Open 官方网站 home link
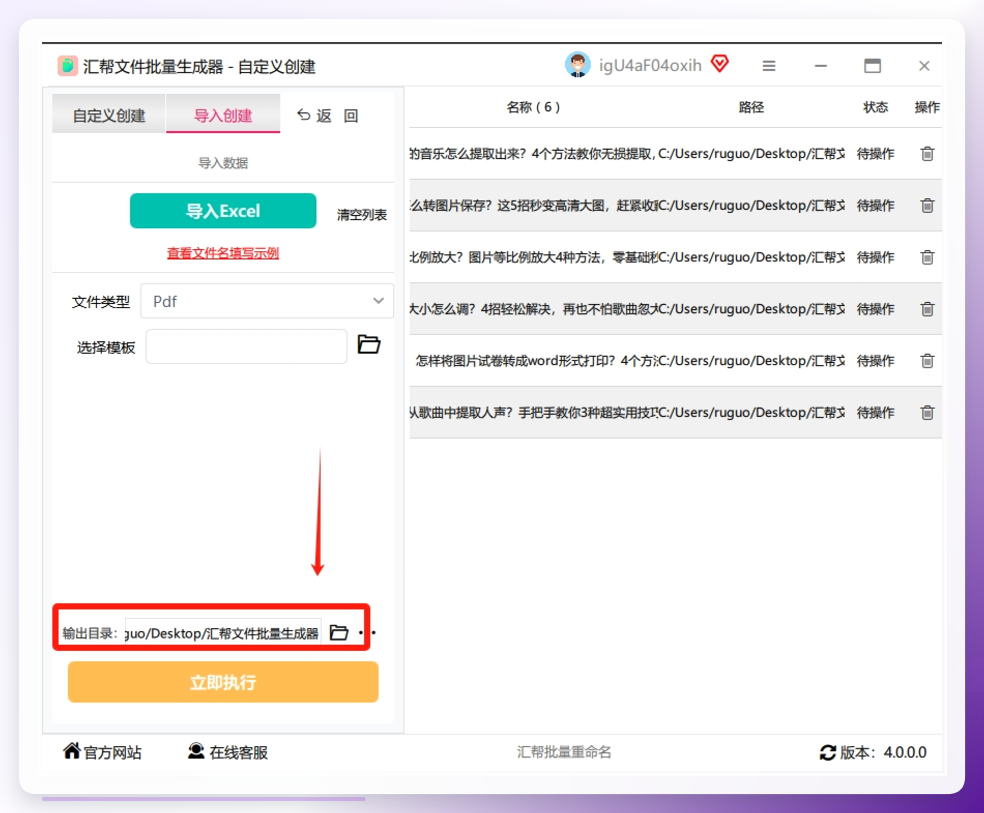 click(102, 752)
